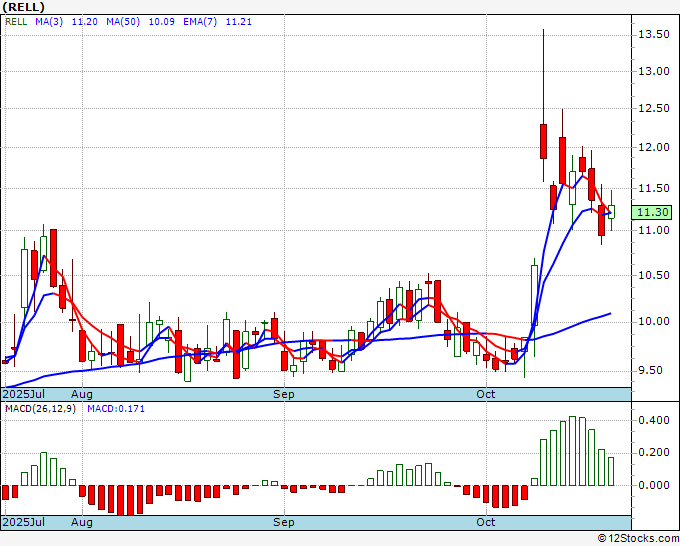Click the tallest green MACD histogram bar

(572, 451)
